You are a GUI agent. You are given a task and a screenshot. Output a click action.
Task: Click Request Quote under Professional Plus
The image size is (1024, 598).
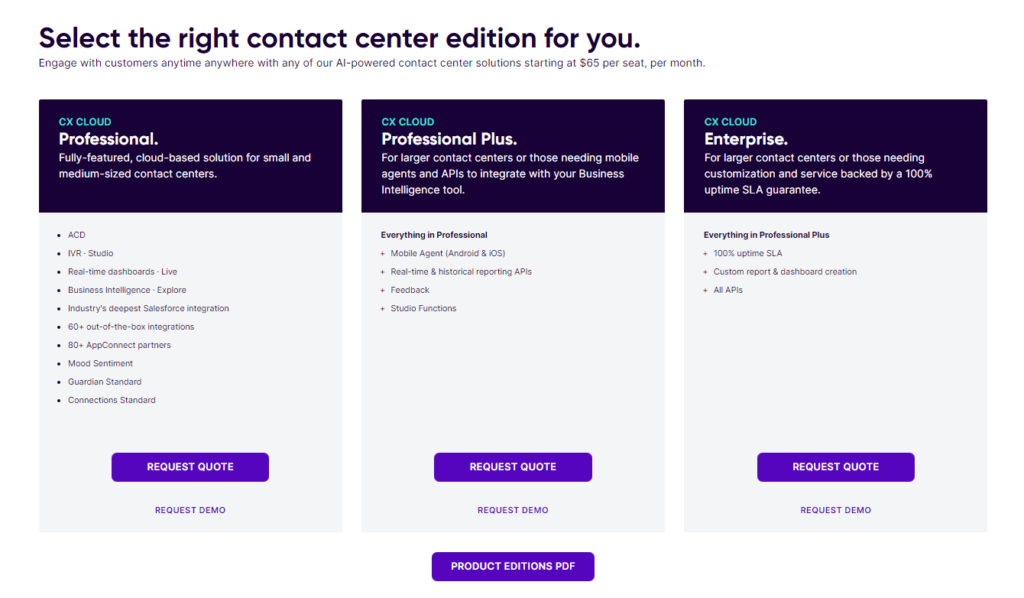tap(512, 467)
